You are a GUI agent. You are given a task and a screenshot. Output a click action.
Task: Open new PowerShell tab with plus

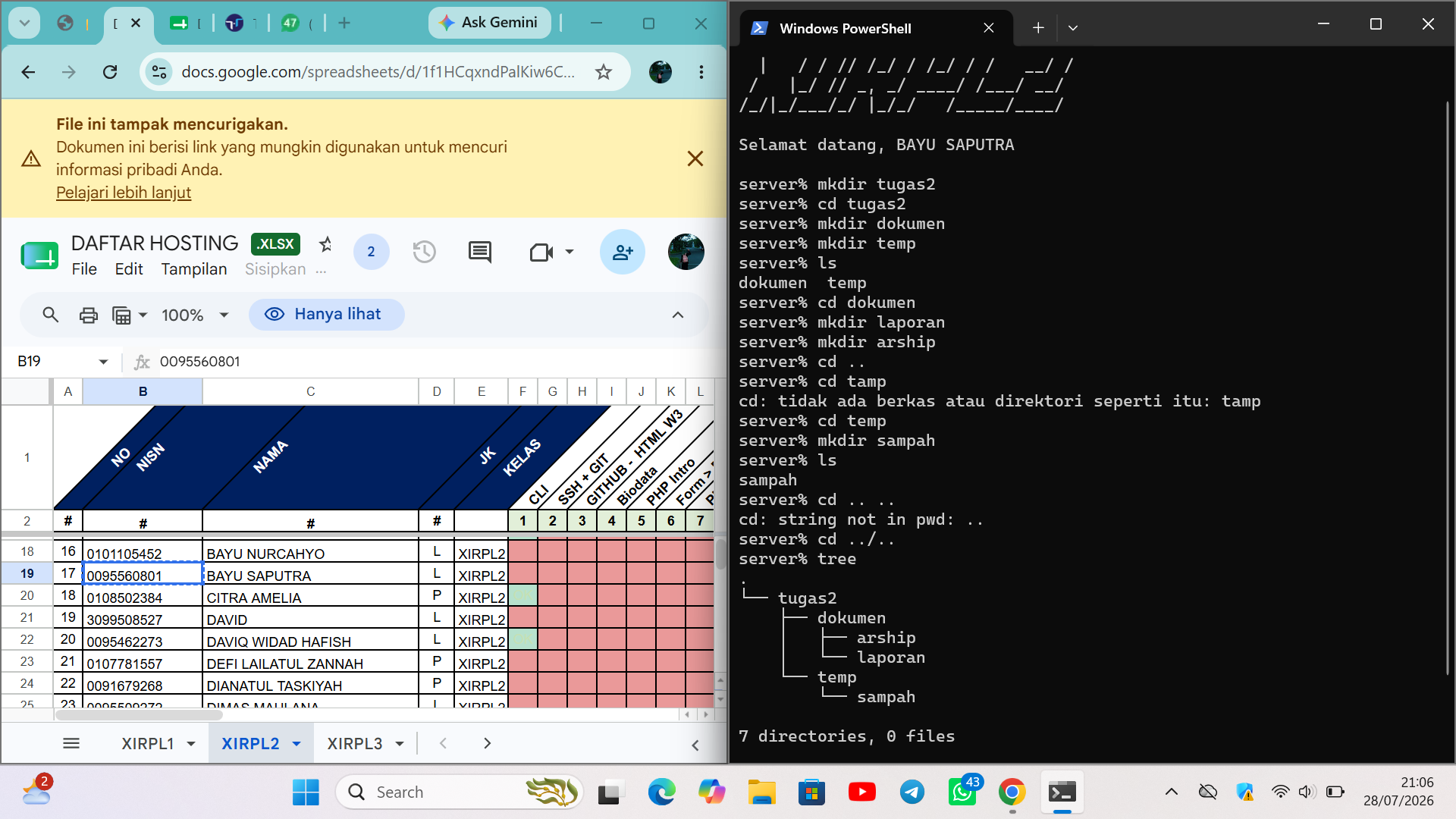(1038, 28)
